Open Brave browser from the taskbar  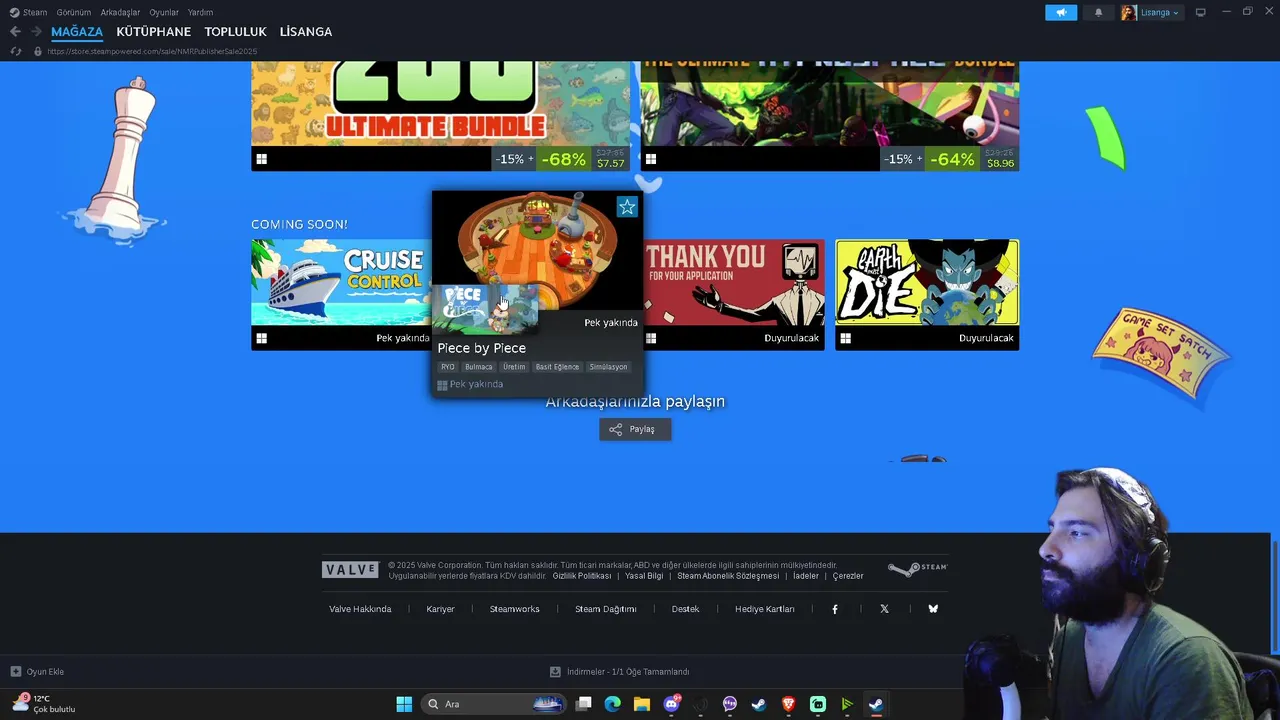coord(788,704)
